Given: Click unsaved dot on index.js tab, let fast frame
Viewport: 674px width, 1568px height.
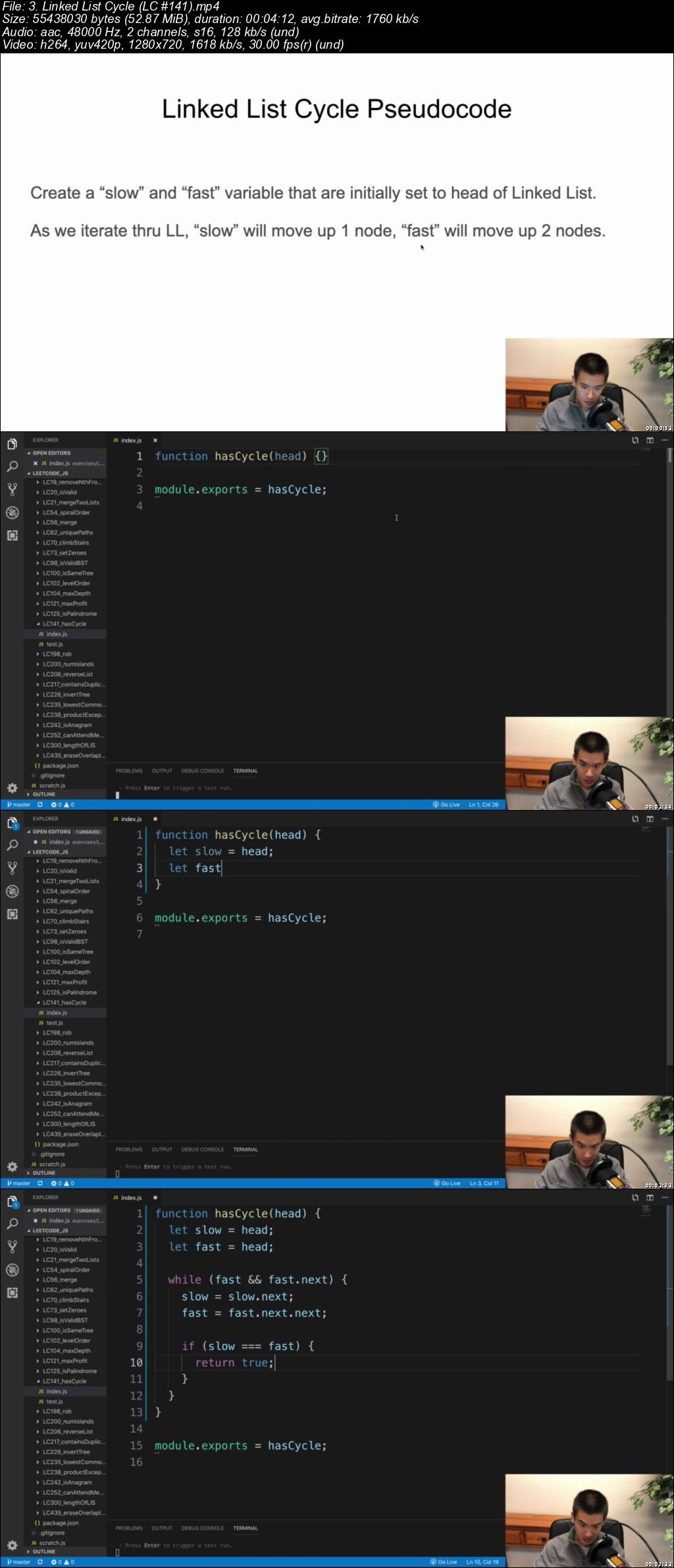Looking at the screenshot, I should coord(155,819).
